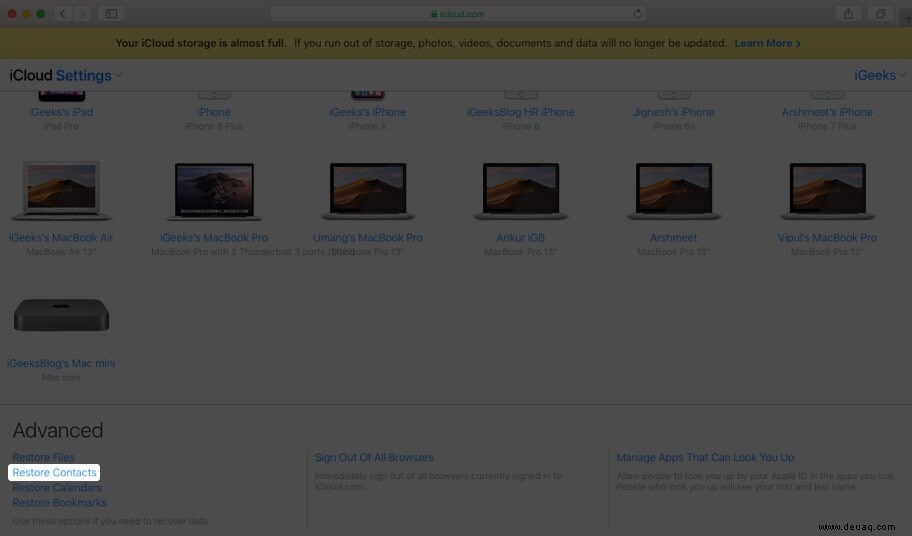Image resolution: width=912 pixels, height=536 pixels.
Task: Open the Safari Share button
Action: click(x=848, y=14)
